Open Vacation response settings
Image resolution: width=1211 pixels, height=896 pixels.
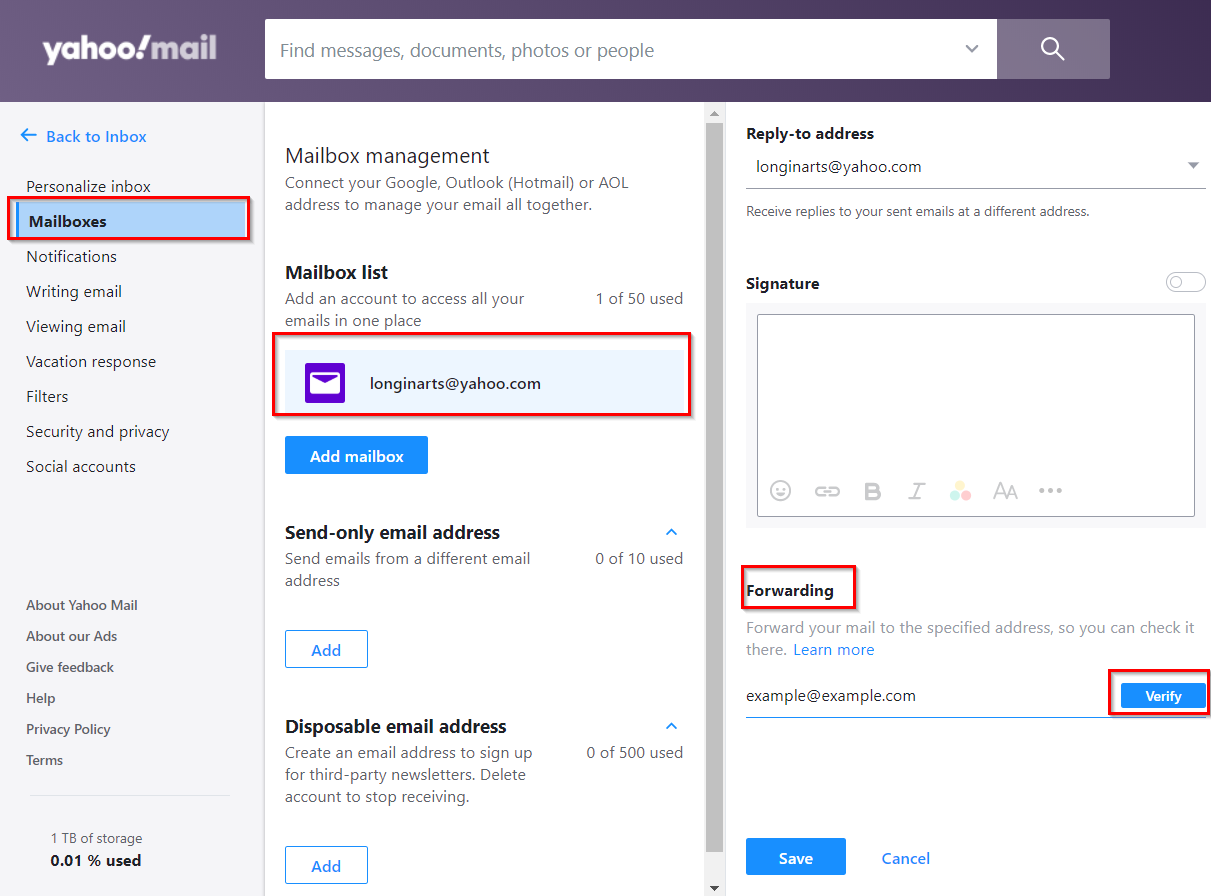pos(91,361)
